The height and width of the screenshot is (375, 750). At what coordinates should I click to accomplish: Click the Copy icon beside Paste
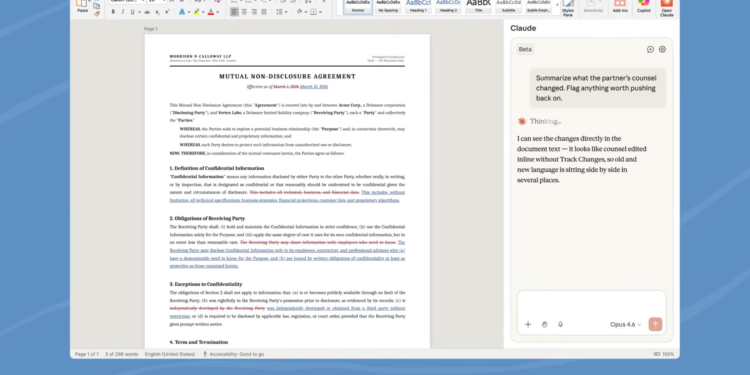coord(97,6)
